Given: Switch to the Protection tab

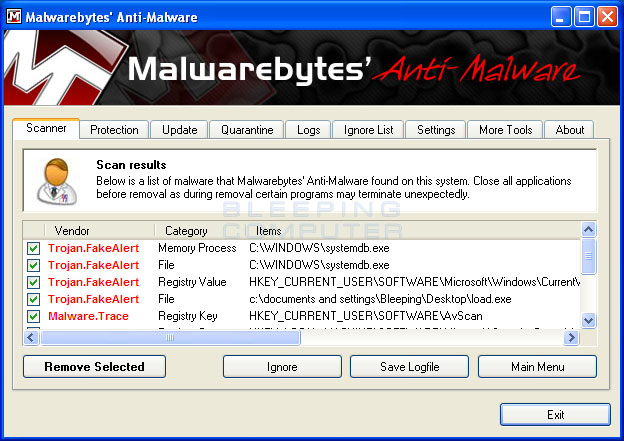Looking at the screenshot, I should [114, 130].
